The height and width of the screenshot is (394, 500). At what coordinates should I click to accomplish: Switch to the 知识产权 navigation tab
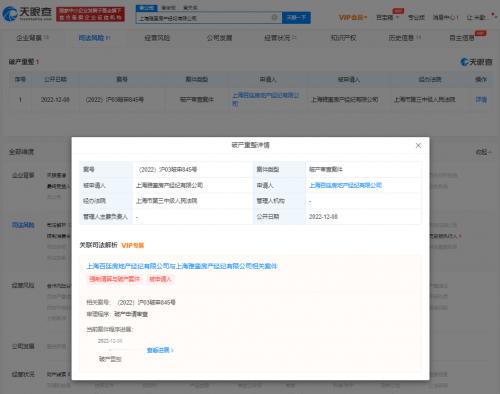point(343,38)
